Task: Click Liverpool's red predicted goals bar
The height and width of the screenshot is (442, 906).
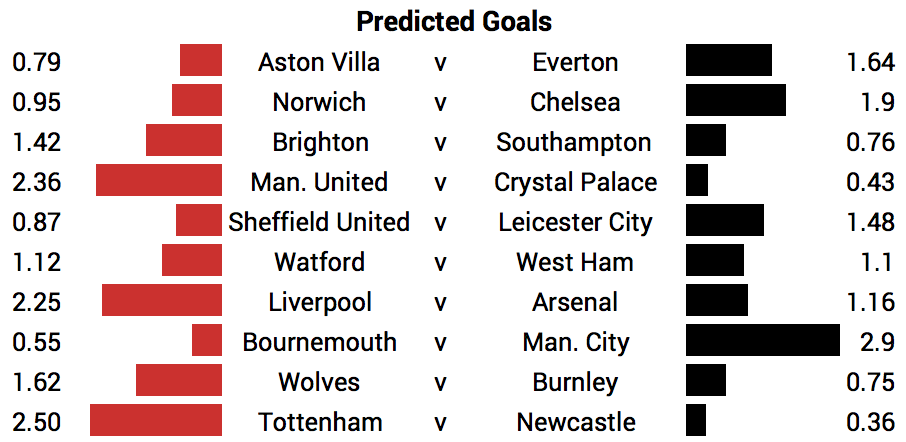Action: point(162,300)
